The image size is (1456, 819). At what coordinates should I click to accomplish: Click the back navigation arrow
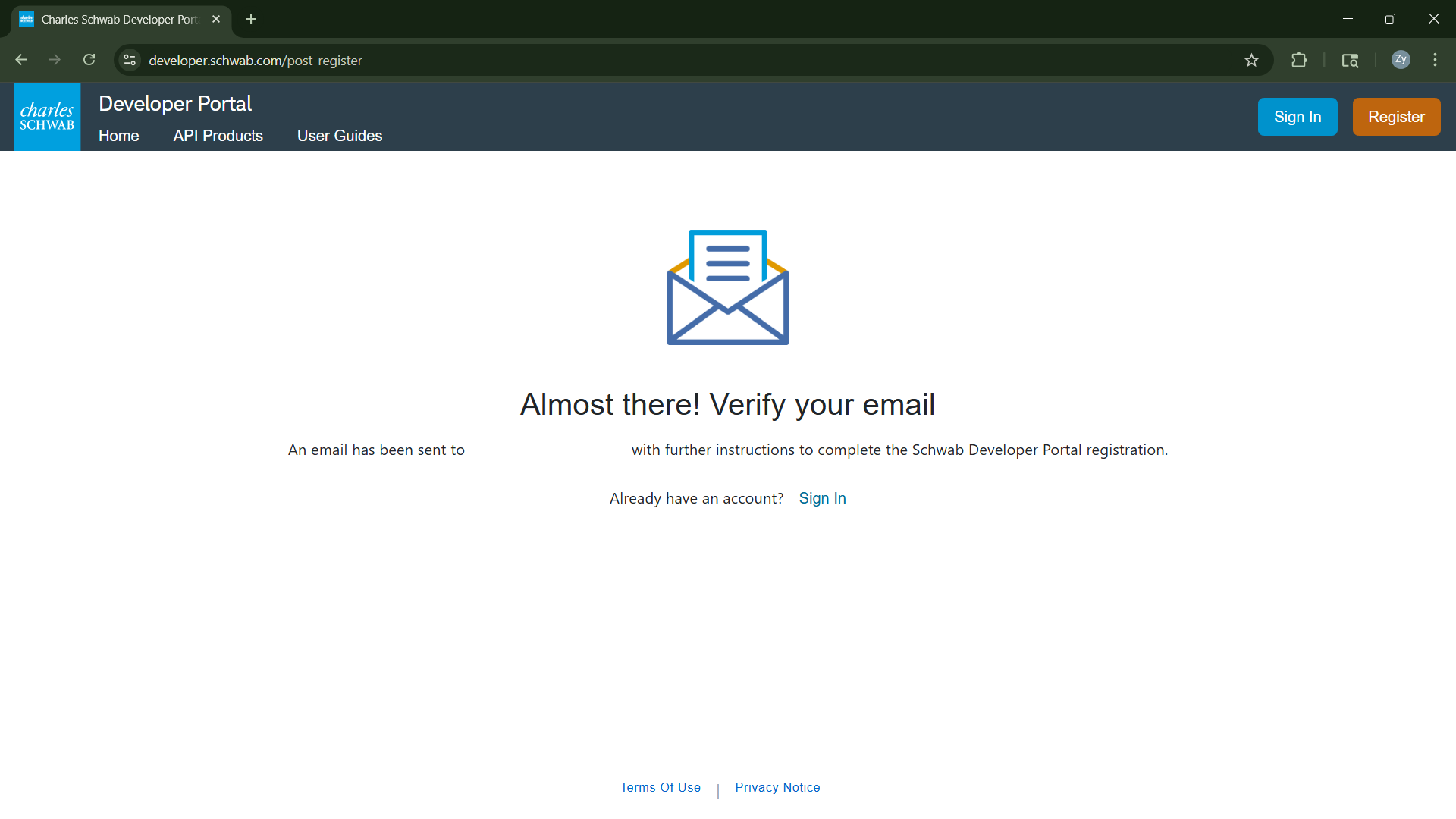click(x=20, y=60)
